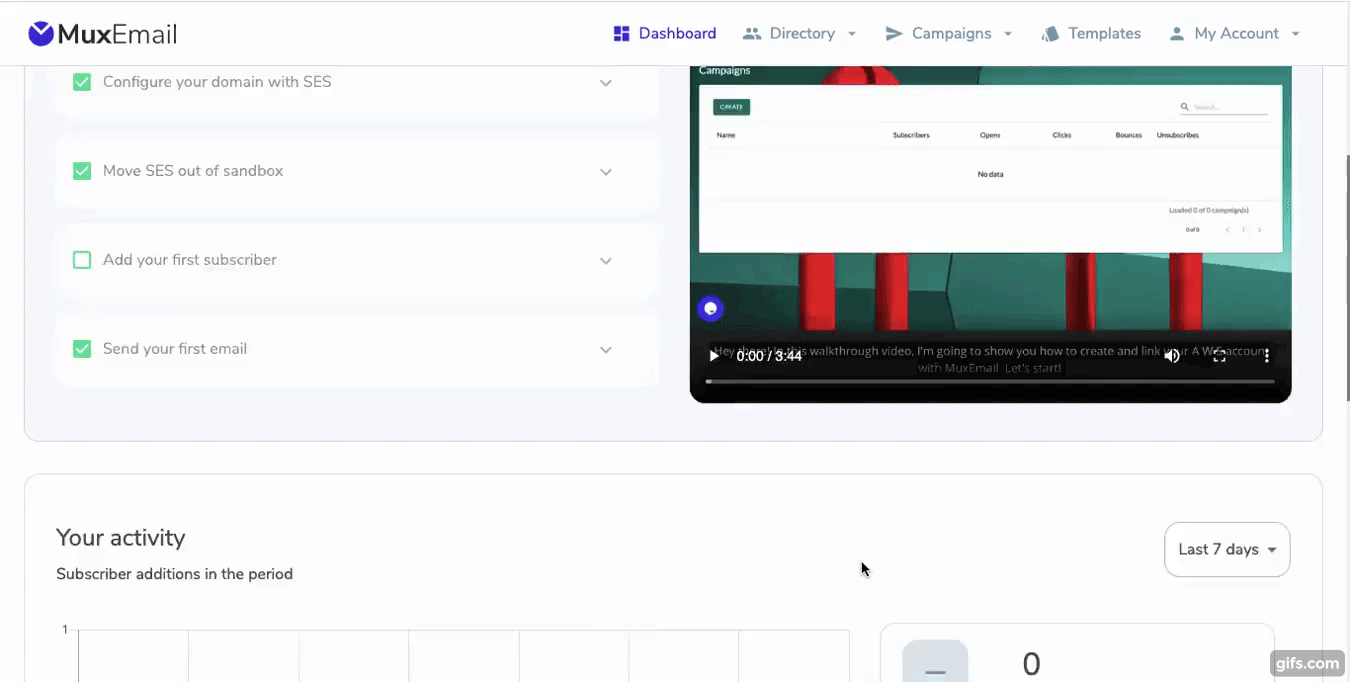Open the My Account dropdown arrow
Viewport: 1350px width, 682px height.
point(1296,34)
